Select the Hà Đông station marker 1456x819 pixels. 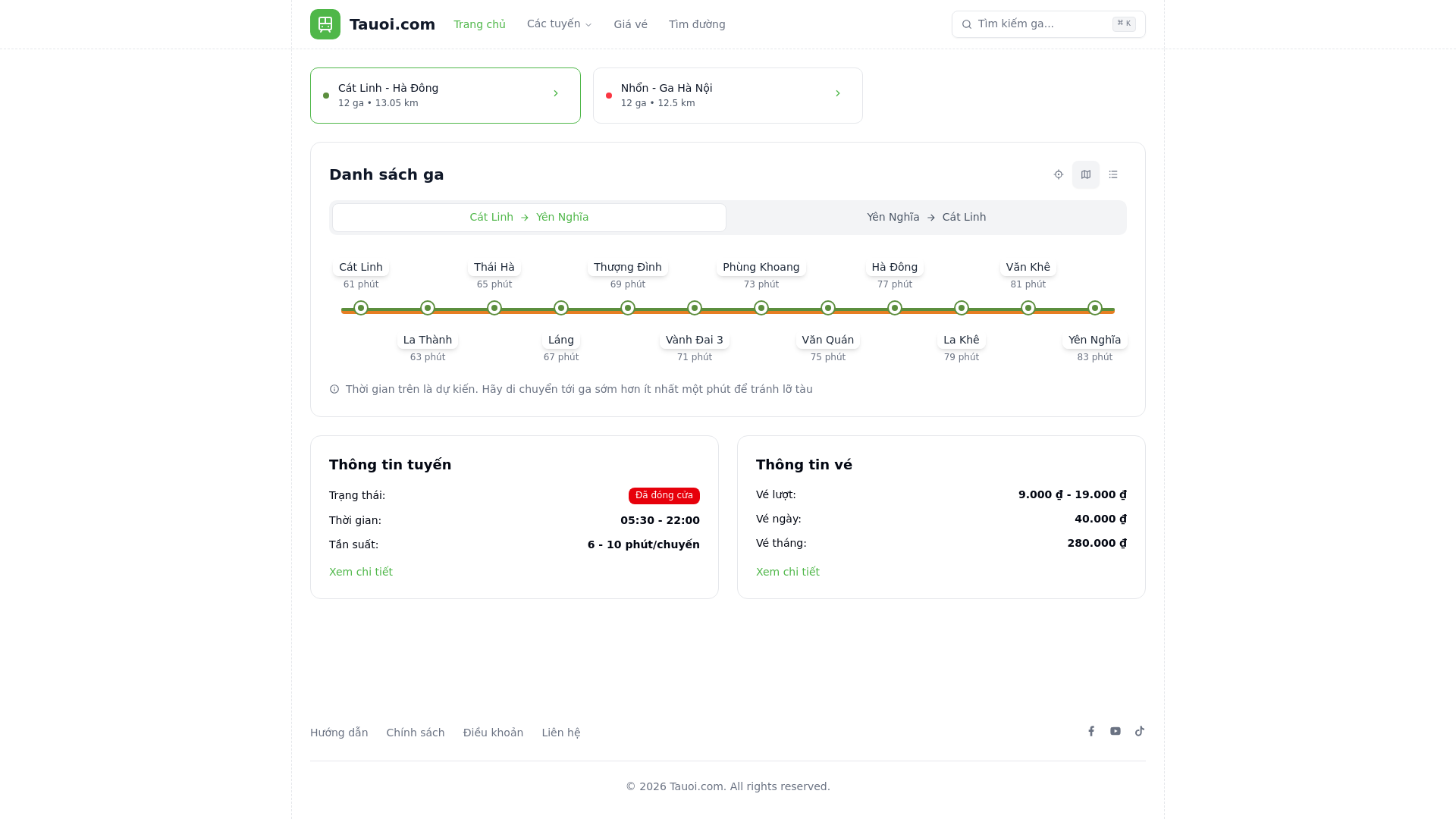click(895, 308)
